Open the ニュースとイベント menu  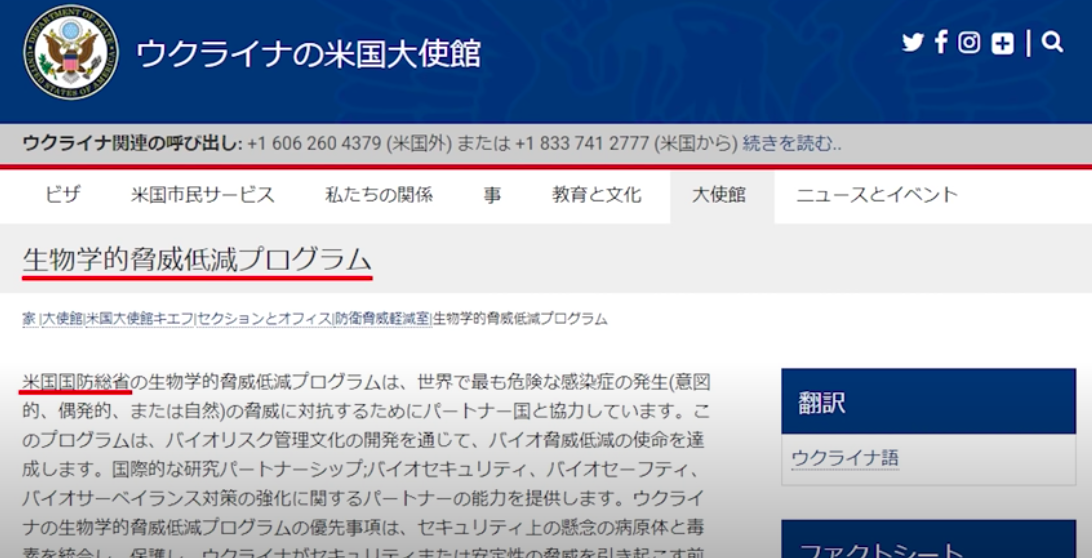(x=876, y=195)
